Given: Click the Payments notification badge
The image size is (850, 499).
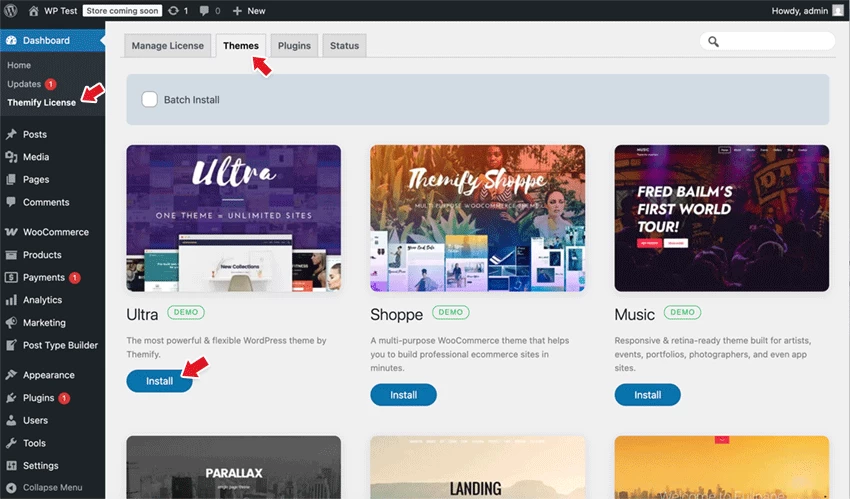Looking at the screenshot, I should tap(75, 278).
